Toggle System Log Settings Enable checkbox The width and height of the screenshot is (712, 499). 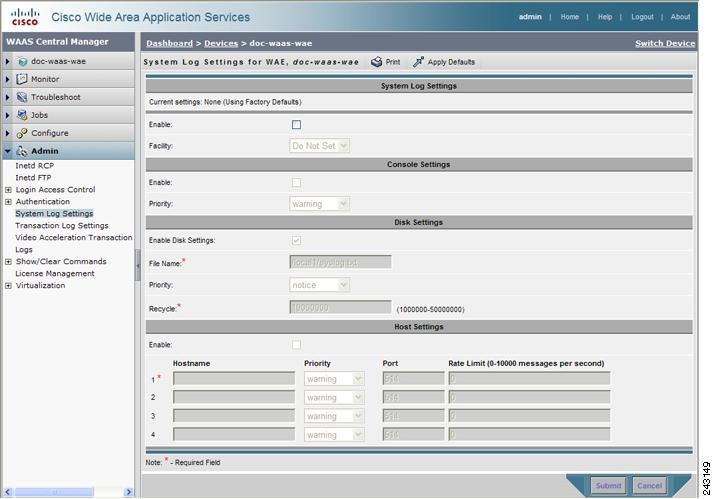[296, 124]
